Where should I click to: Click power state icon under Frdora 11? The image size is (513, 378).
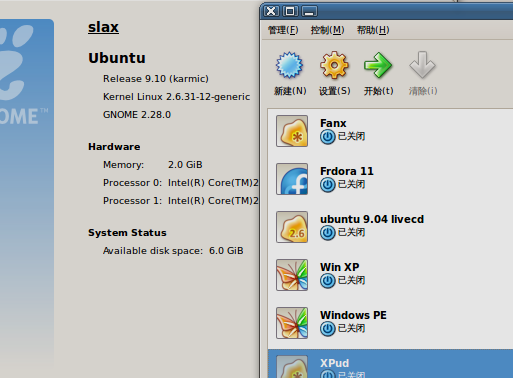click(328, 185)
